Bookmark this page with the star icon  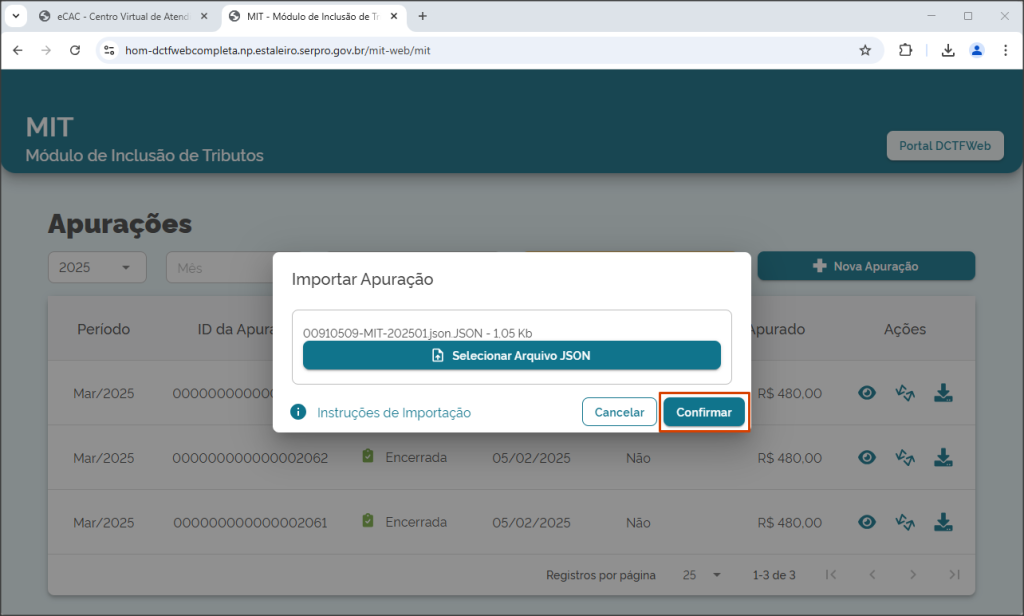point(865,50)
